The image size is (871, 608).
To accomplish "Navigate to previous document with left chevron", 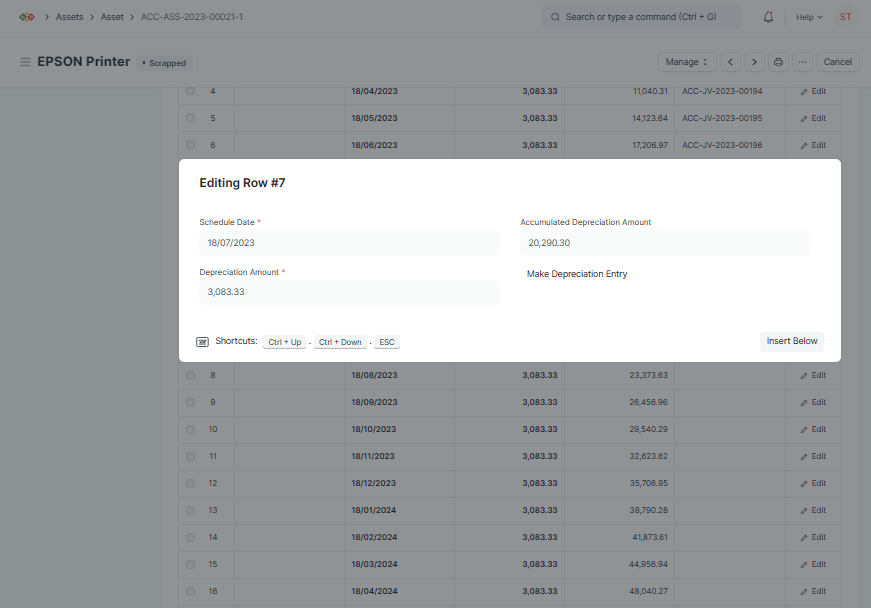I will pyautogui.click(x=730, y=61).
